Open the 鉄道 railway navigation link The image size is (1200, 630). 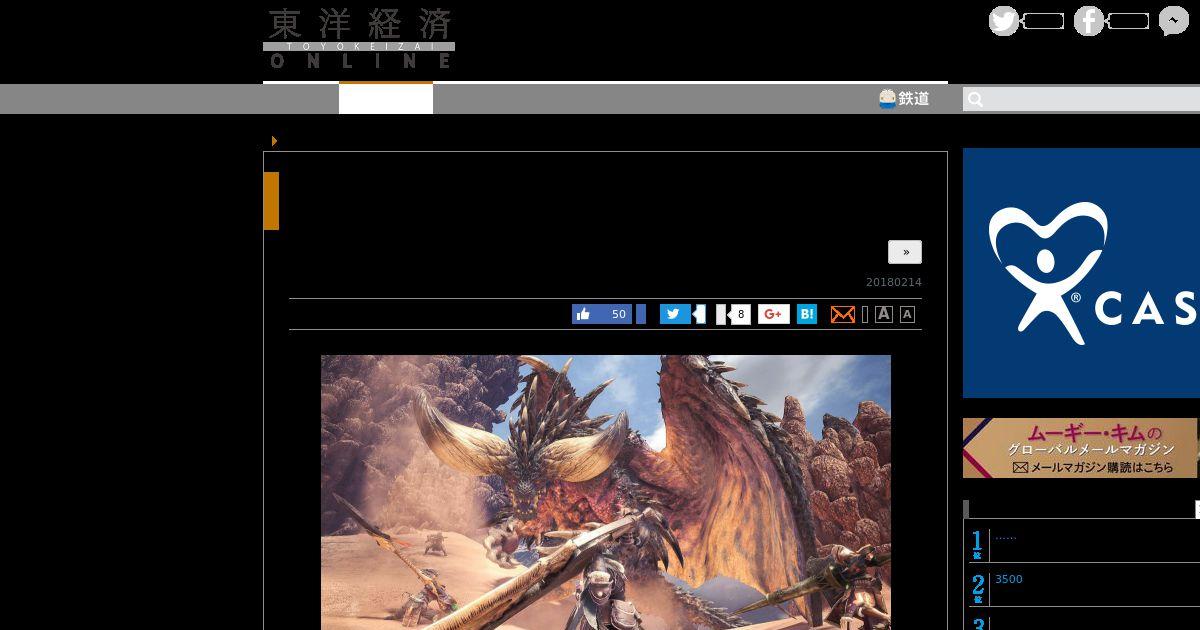point(904,98)
